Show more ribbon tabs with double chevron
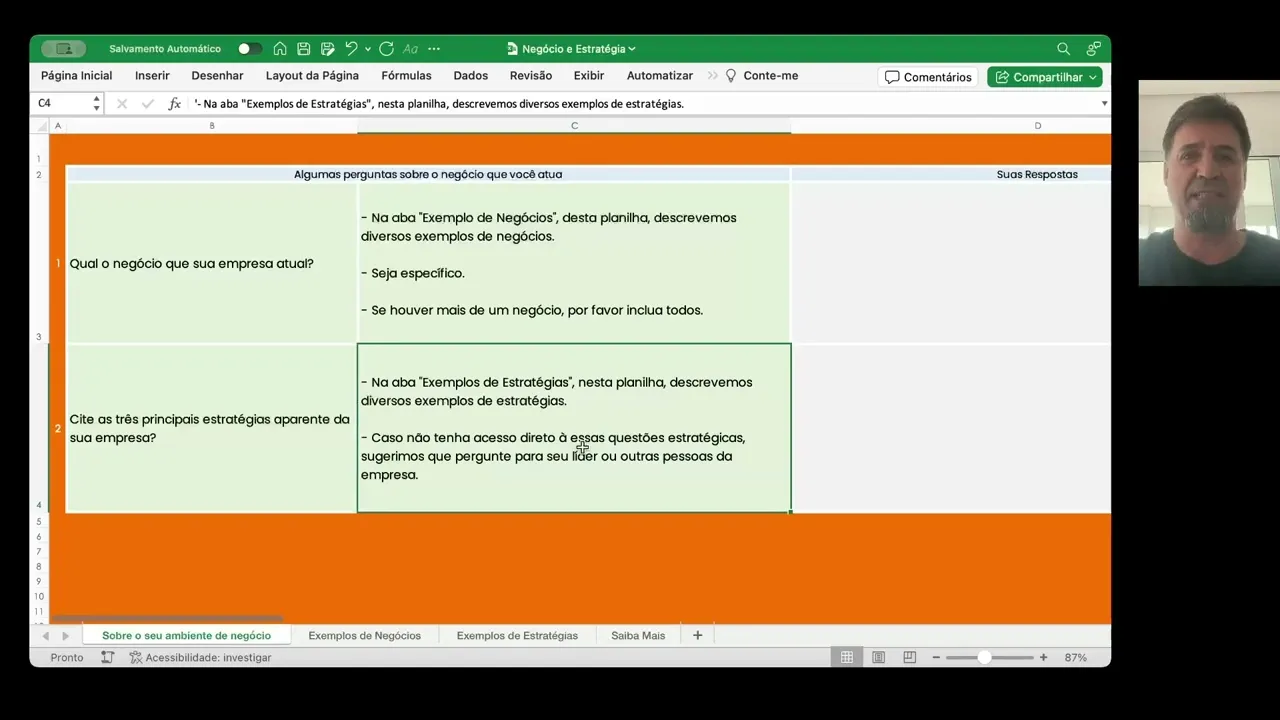 (713, 76)
